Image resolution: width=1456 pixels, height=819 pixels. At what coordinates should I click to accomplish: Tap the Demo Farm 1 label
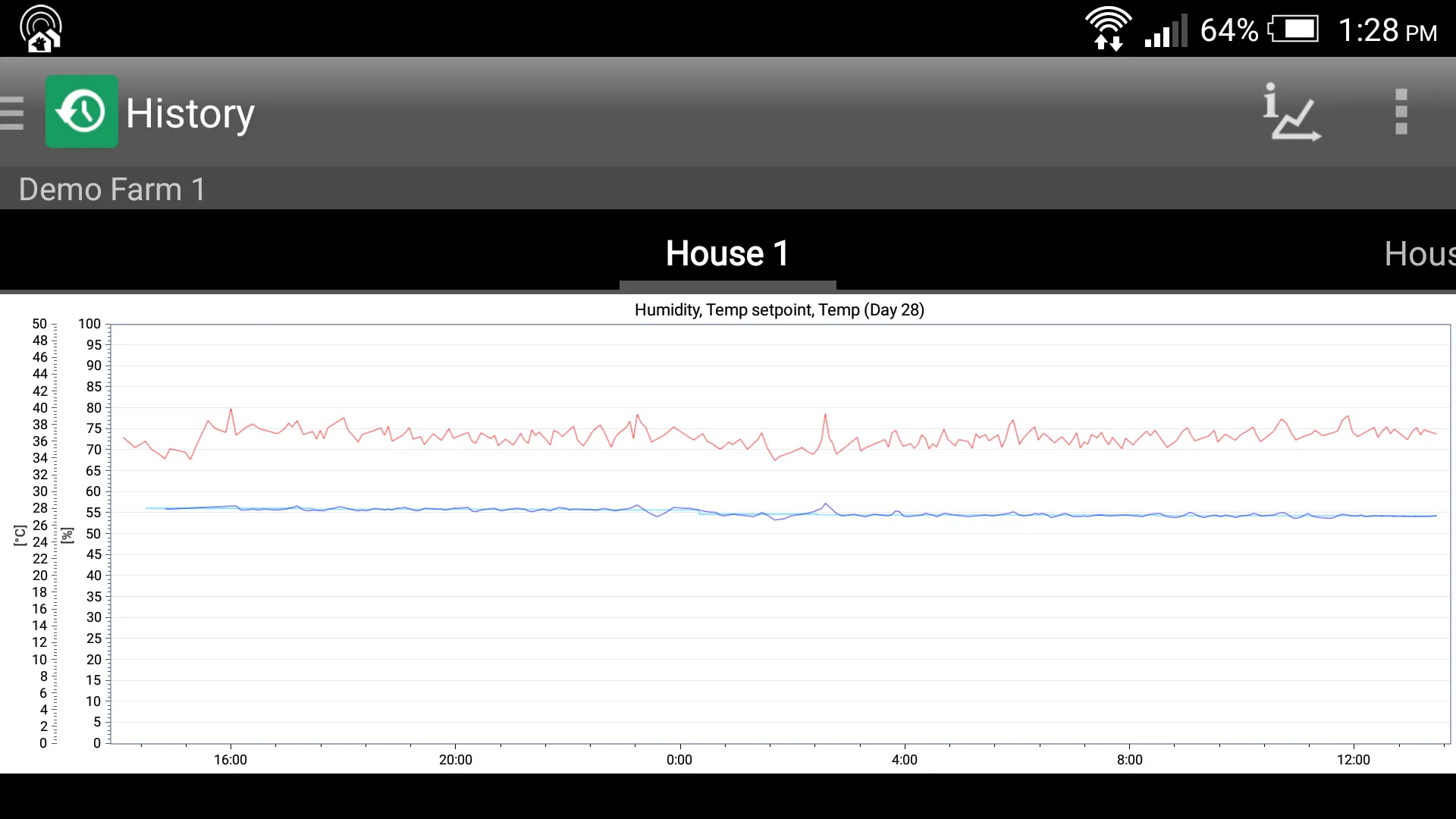tap(112, 189)
